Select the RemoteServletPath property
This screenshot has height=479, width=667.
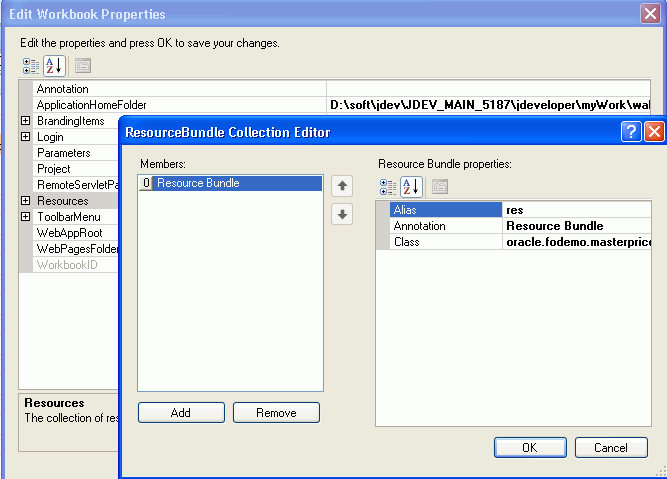click(77, 185)
